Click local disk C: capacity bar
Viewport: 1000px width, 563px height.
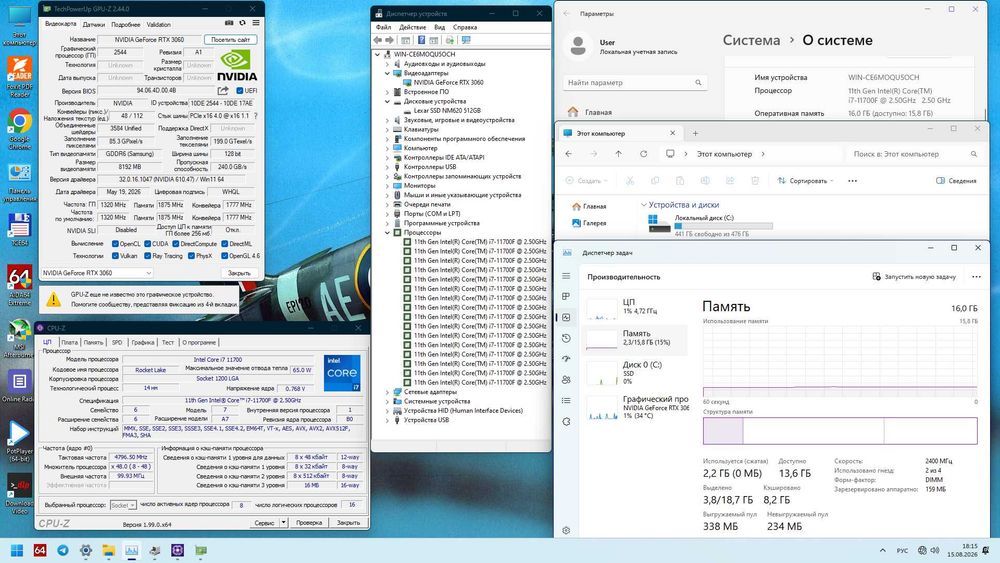click(723, 226)
